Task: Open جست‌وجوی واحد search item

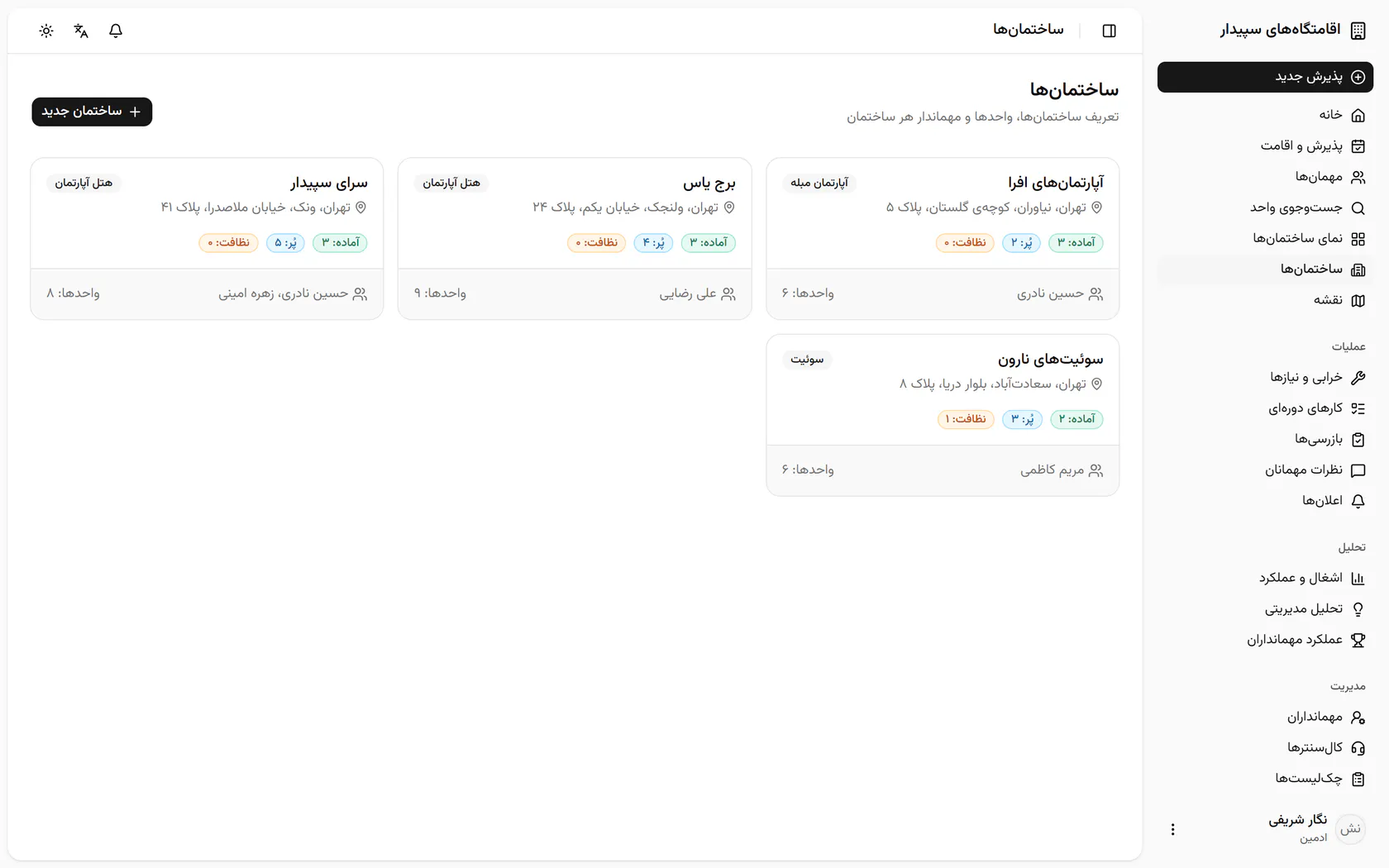Action: point(1265,207)
